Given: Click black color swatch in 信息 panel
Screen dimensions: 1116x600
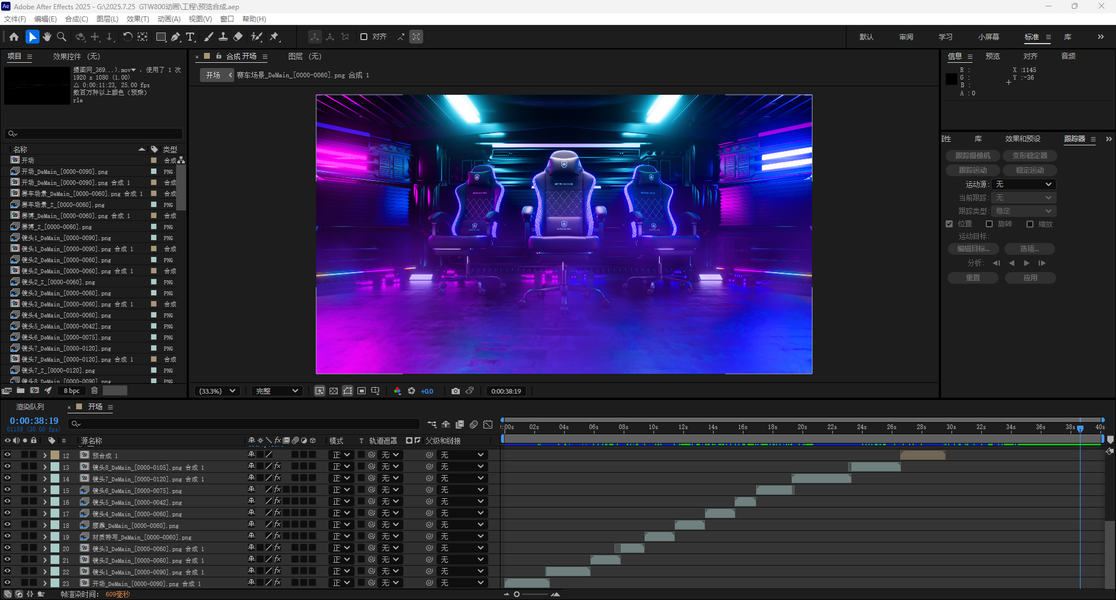Looking at the screenshot, I should tap(952, 79).
